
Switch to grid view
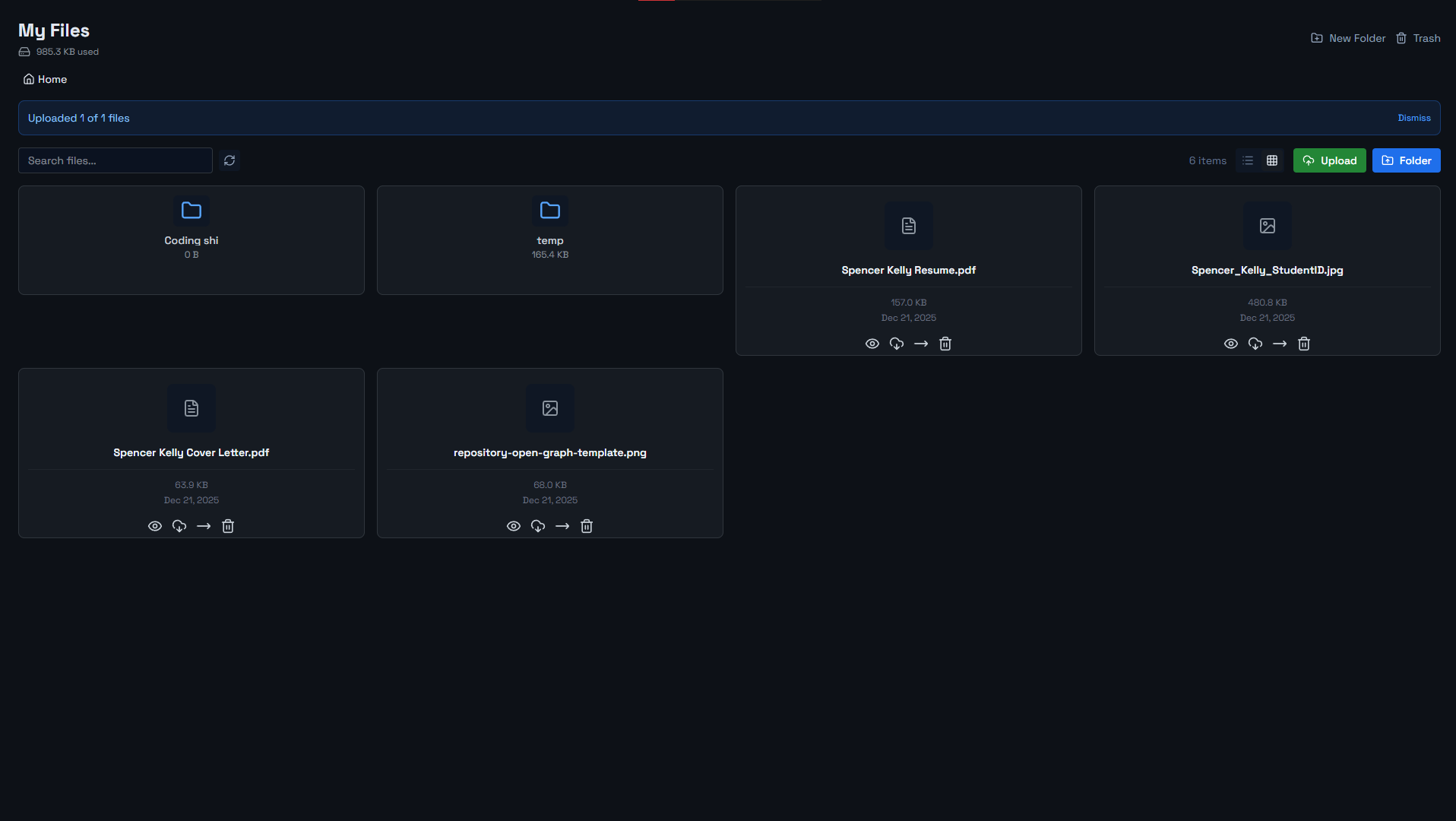(x=1271, y=160)
